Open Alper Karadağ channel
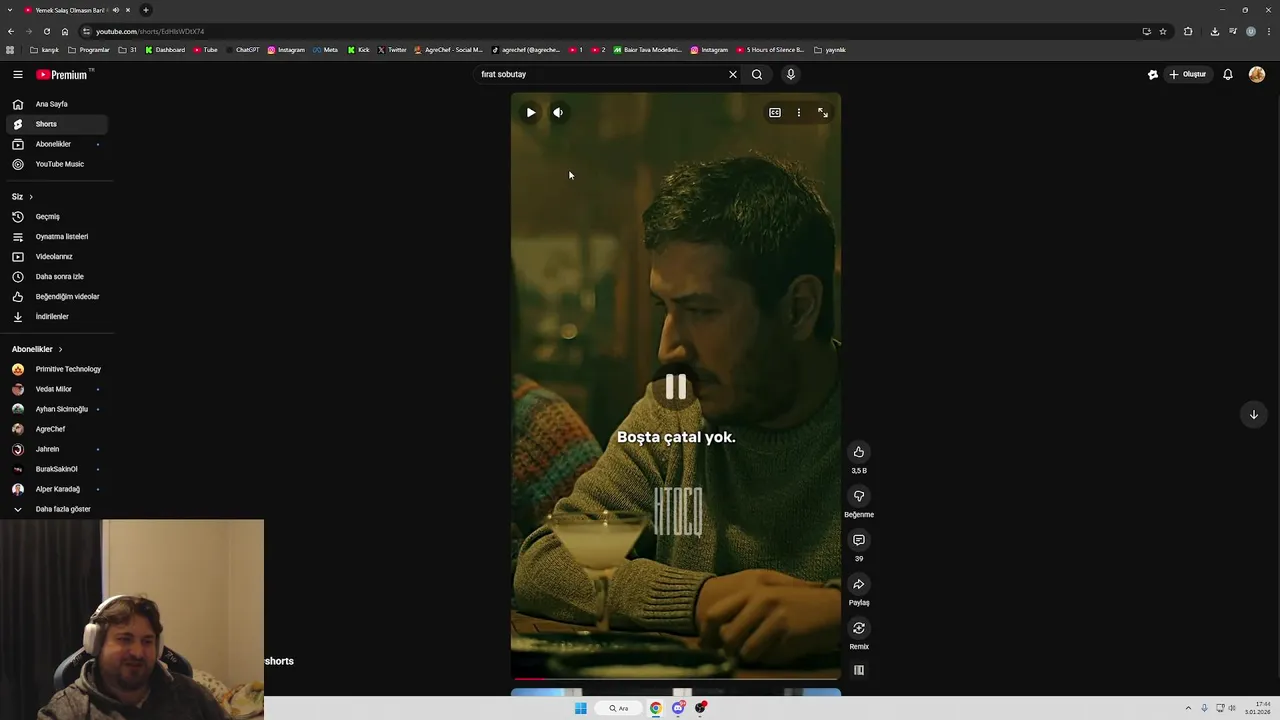1280x720 pixels. 56,489
